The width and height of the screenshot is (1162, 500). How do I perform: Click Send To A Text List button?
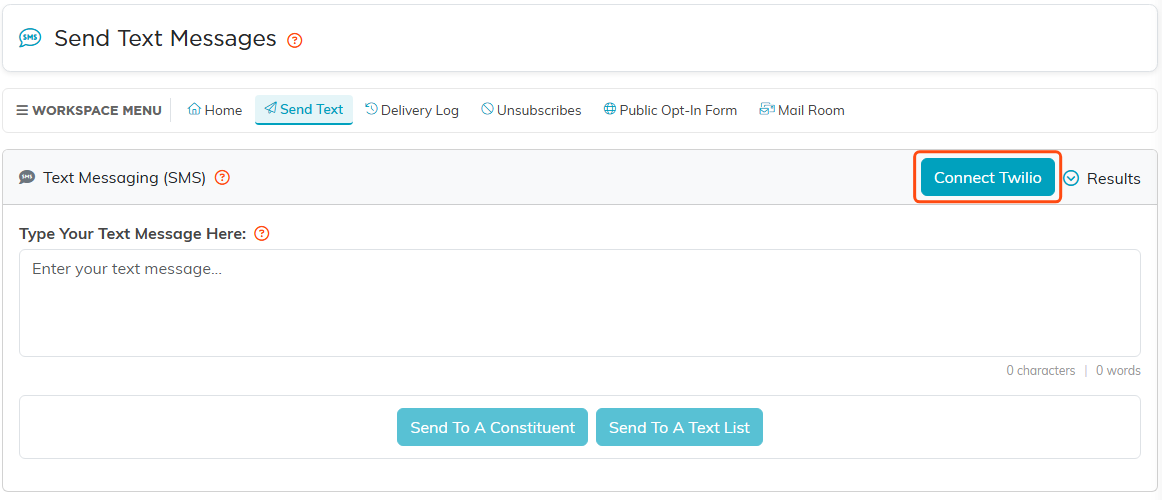[680, 427]
